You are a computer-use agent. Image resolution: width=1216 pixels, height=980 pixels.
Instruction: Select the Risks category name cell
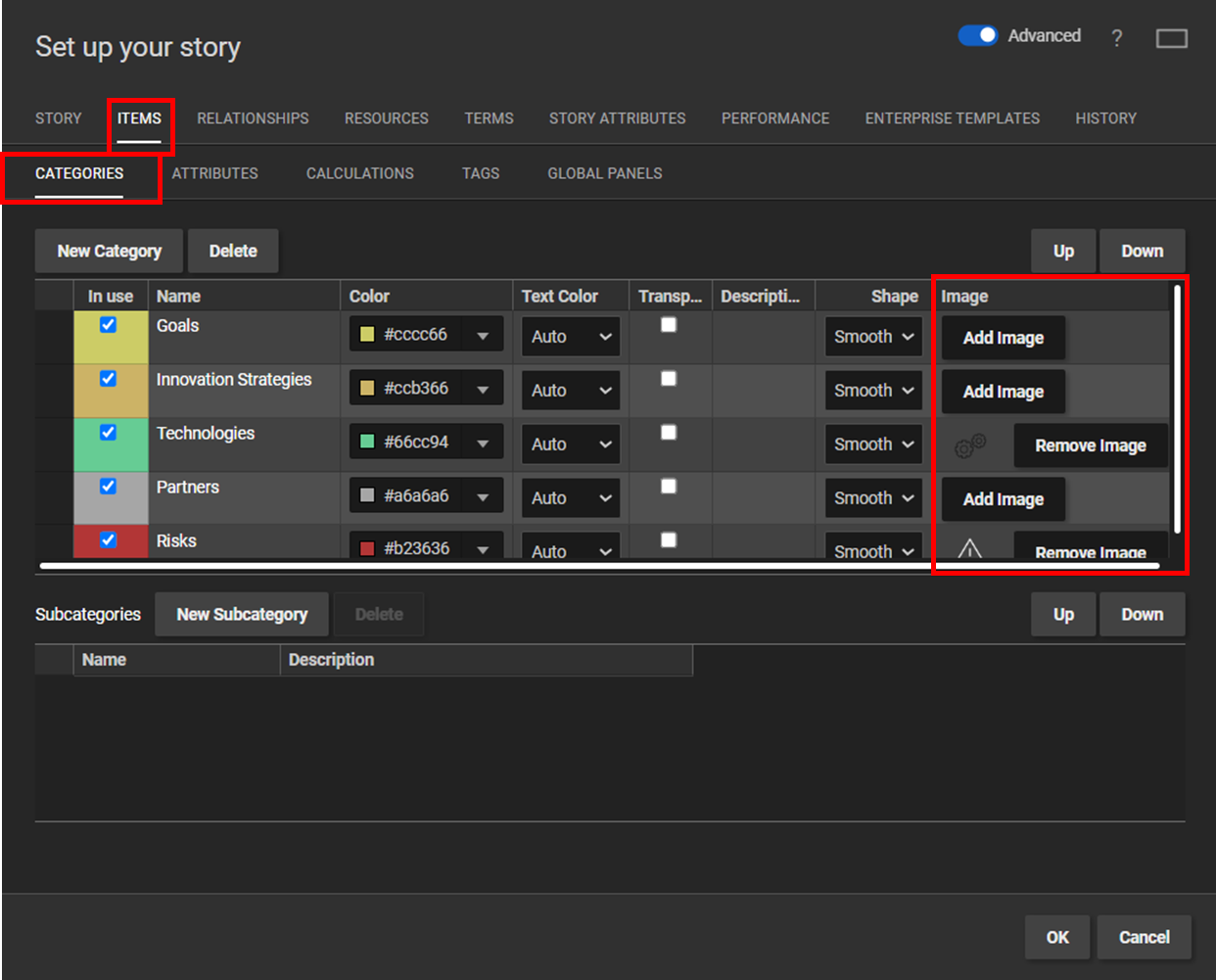[244, 541]
